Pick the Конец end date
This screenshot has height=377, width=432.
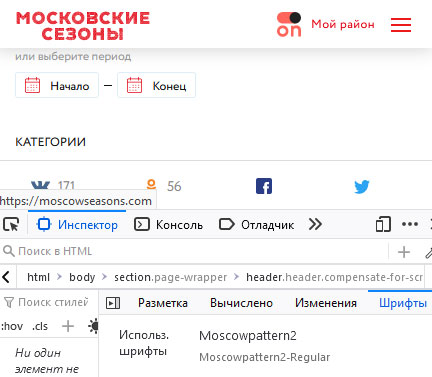coord(156,85)
